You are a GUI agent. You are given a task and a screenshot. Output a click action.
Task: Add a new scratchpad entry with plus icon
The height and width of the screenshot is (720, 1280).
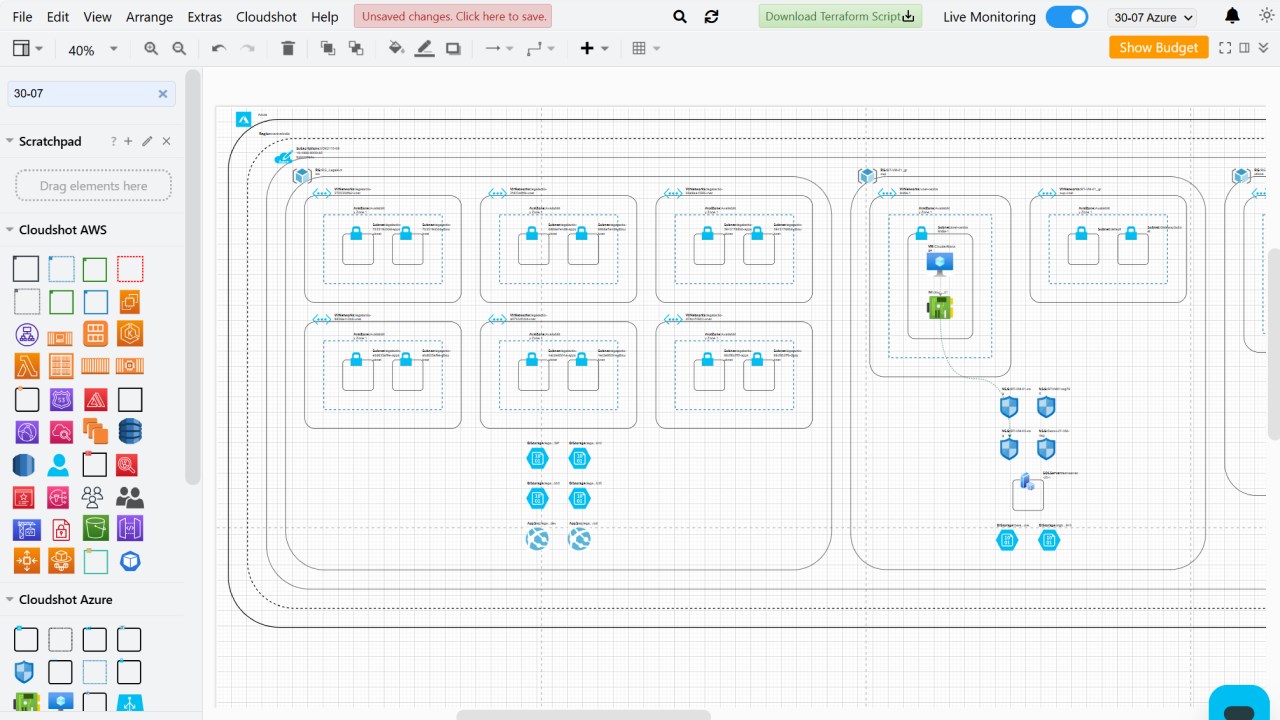[128, 141]
